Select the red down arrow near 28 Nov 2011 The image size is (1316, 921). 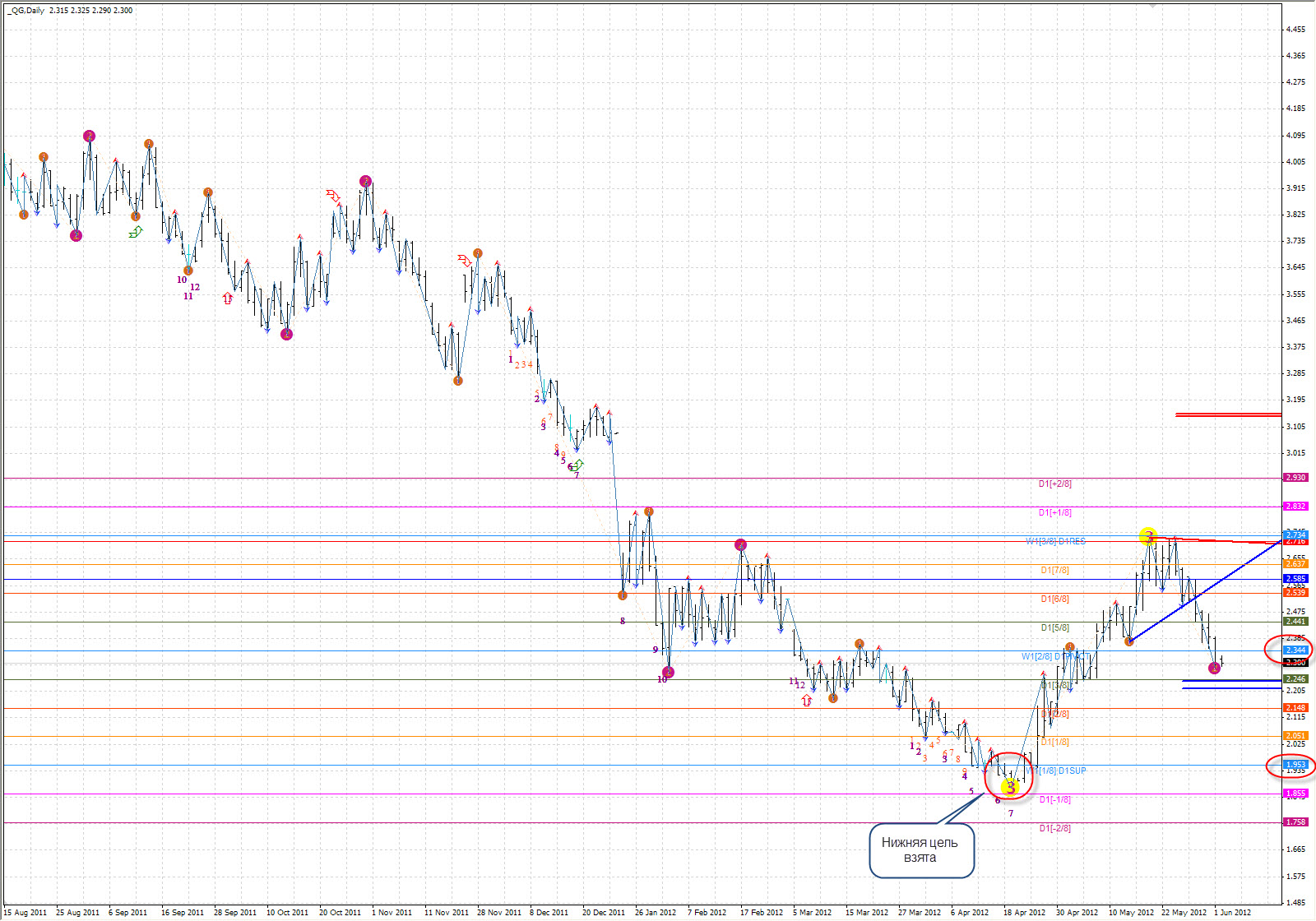point(465,261)
